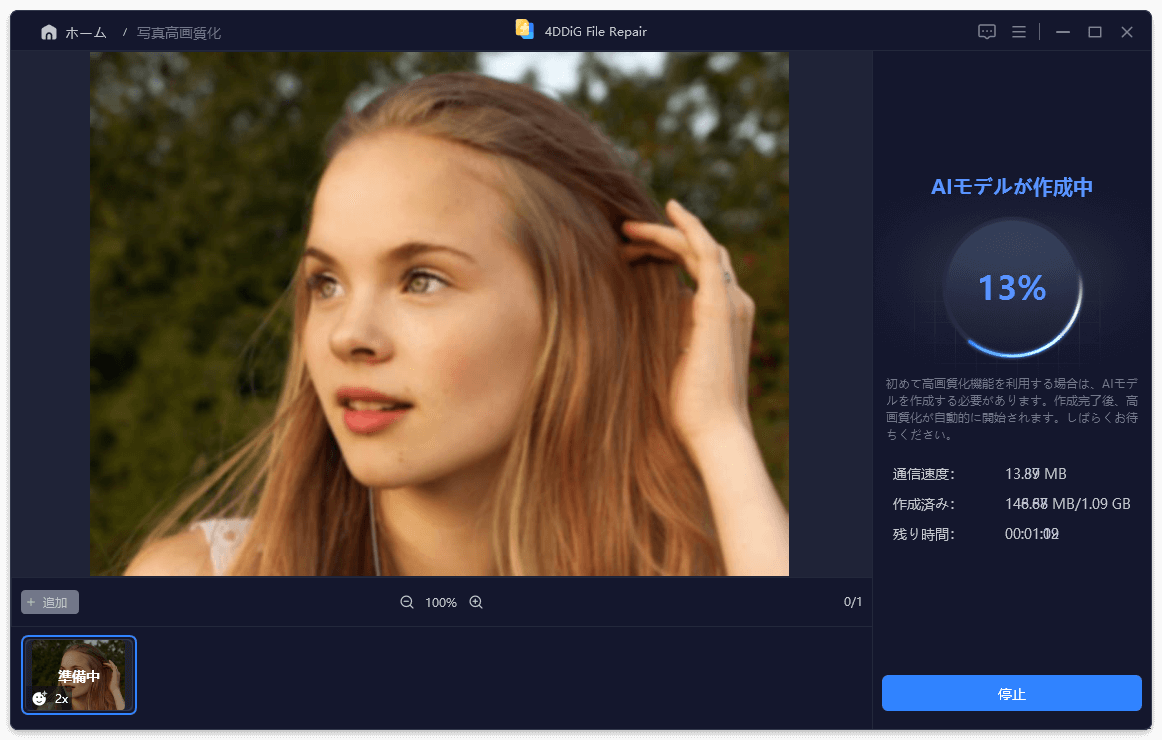Image resolution: width=1162 pixels, height=740 pixels.
Task: Click the 0/1 file counter
Action: [852, 602]
